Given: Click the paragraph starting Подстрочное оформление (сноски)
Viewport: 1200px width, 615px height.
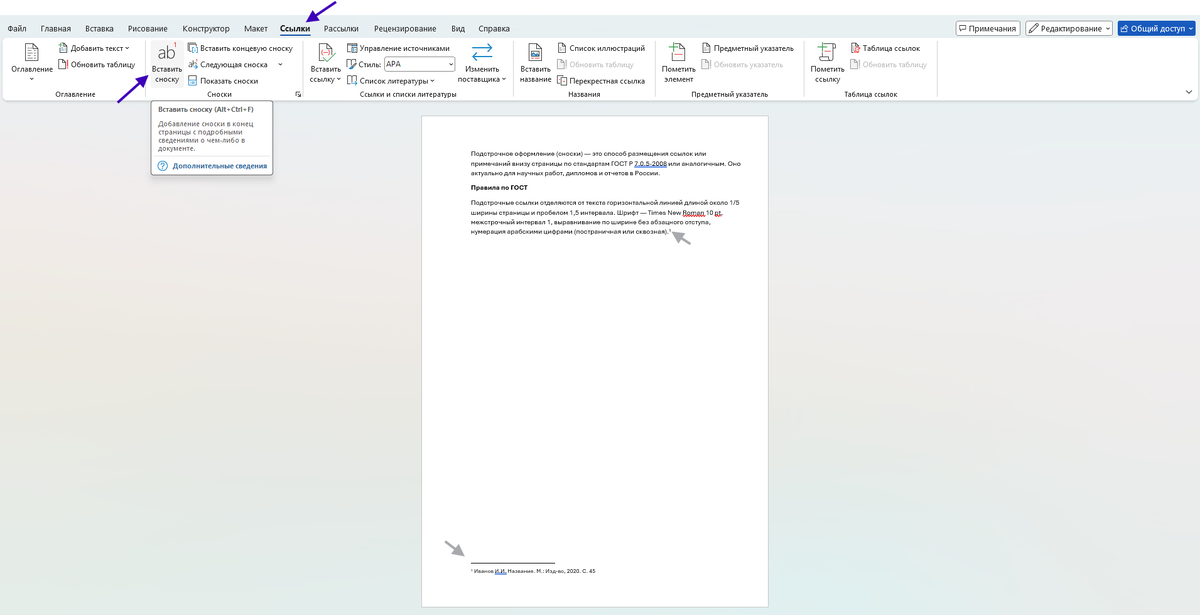Looking at the screenshot, I should click(x=606, y=163).
